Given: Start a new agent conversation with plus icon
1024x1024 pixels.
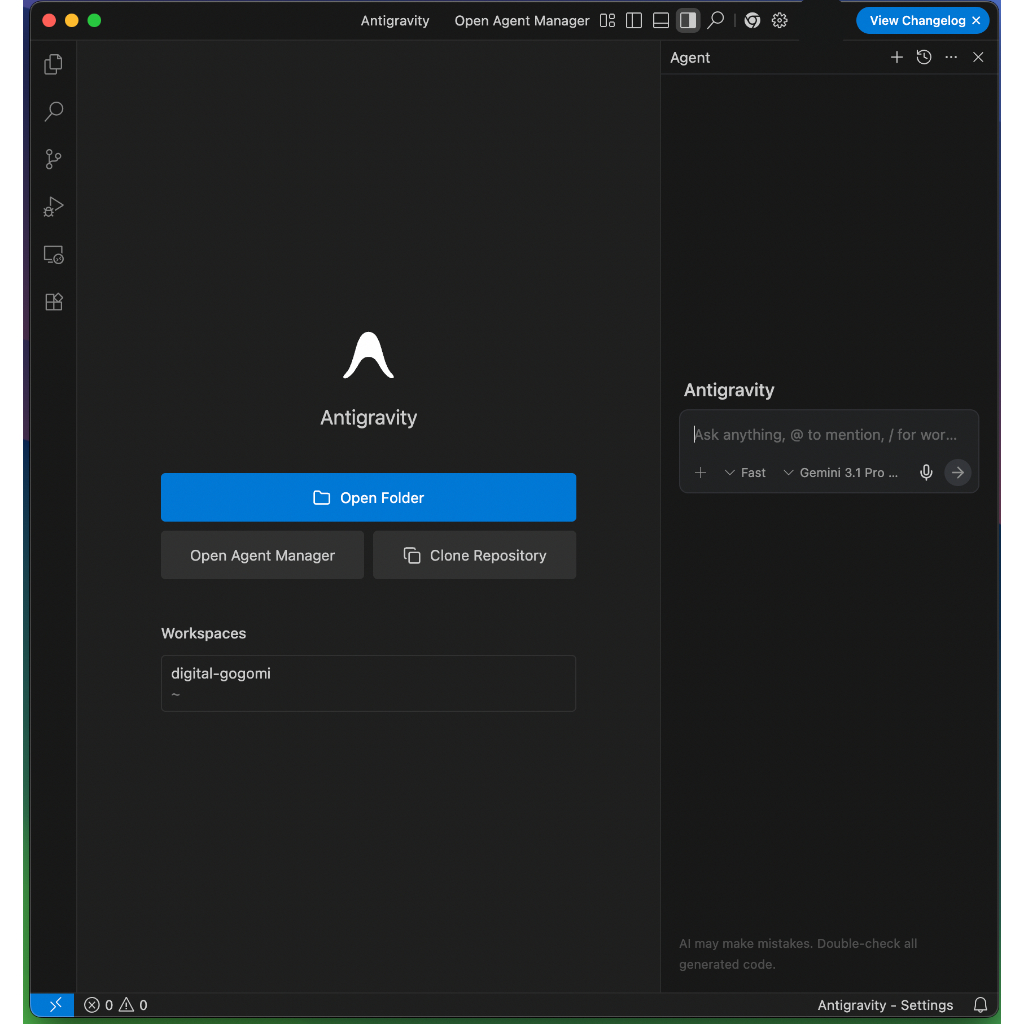Looking at the screenshot, I should coord(897,57).
